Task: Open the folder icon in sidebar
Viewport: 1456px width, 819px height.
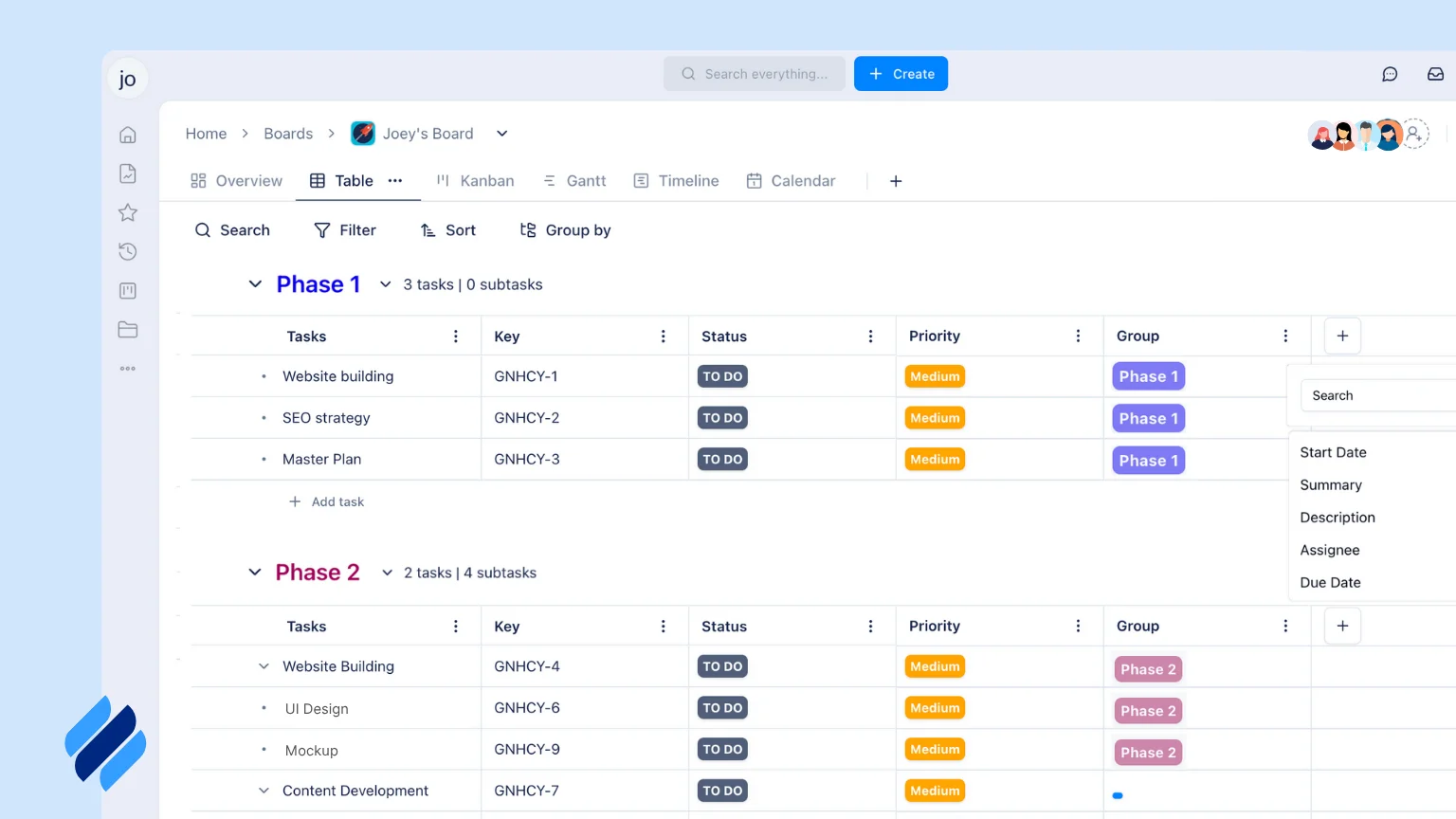Action: [x=128, y=329]
